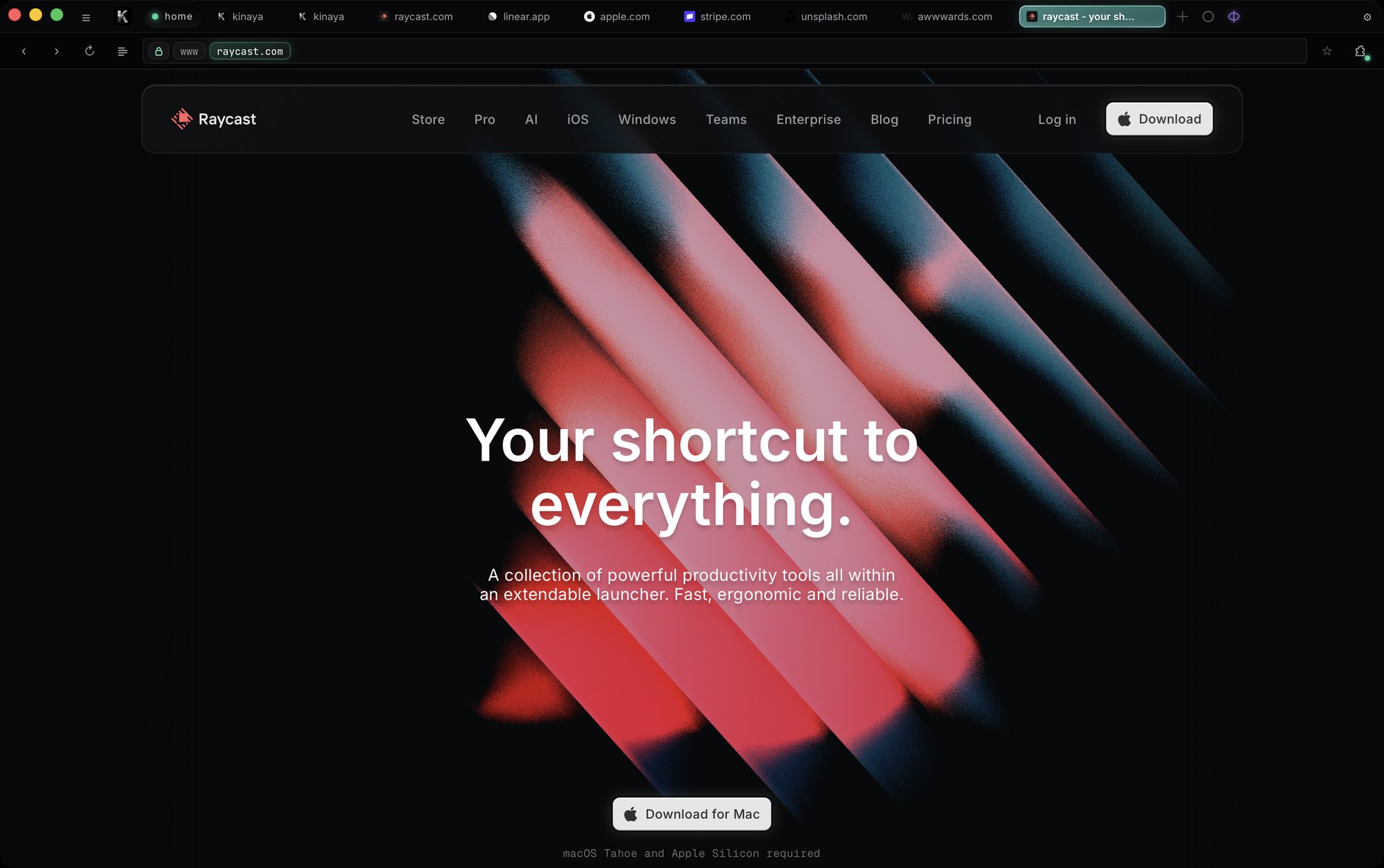Switch to the linear.app tab

pyautogui.click(x=519, y=17)
